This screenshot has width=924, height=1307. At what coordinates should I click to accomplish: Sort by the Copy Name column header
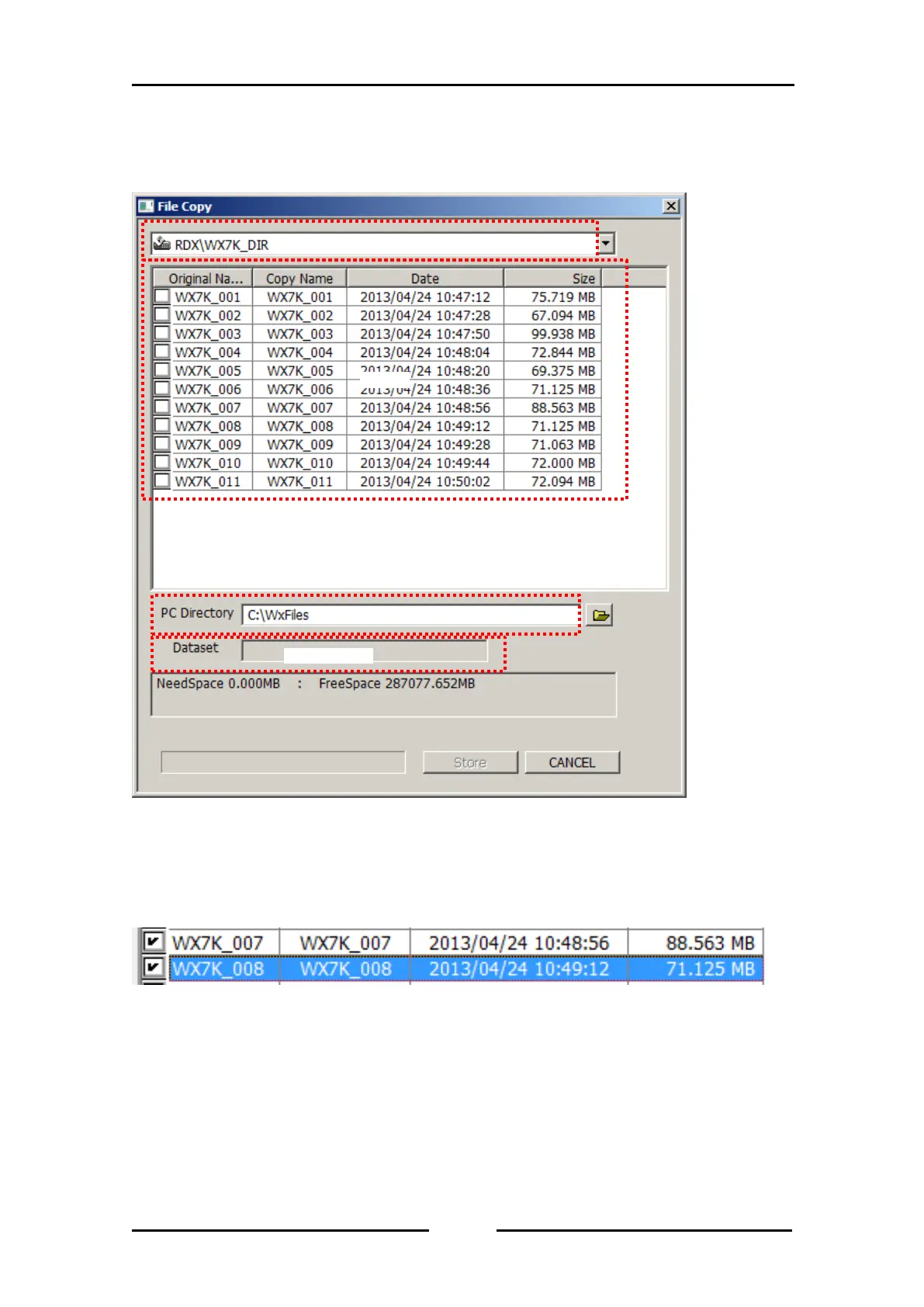pyautogui.click(x=299, y=278)
